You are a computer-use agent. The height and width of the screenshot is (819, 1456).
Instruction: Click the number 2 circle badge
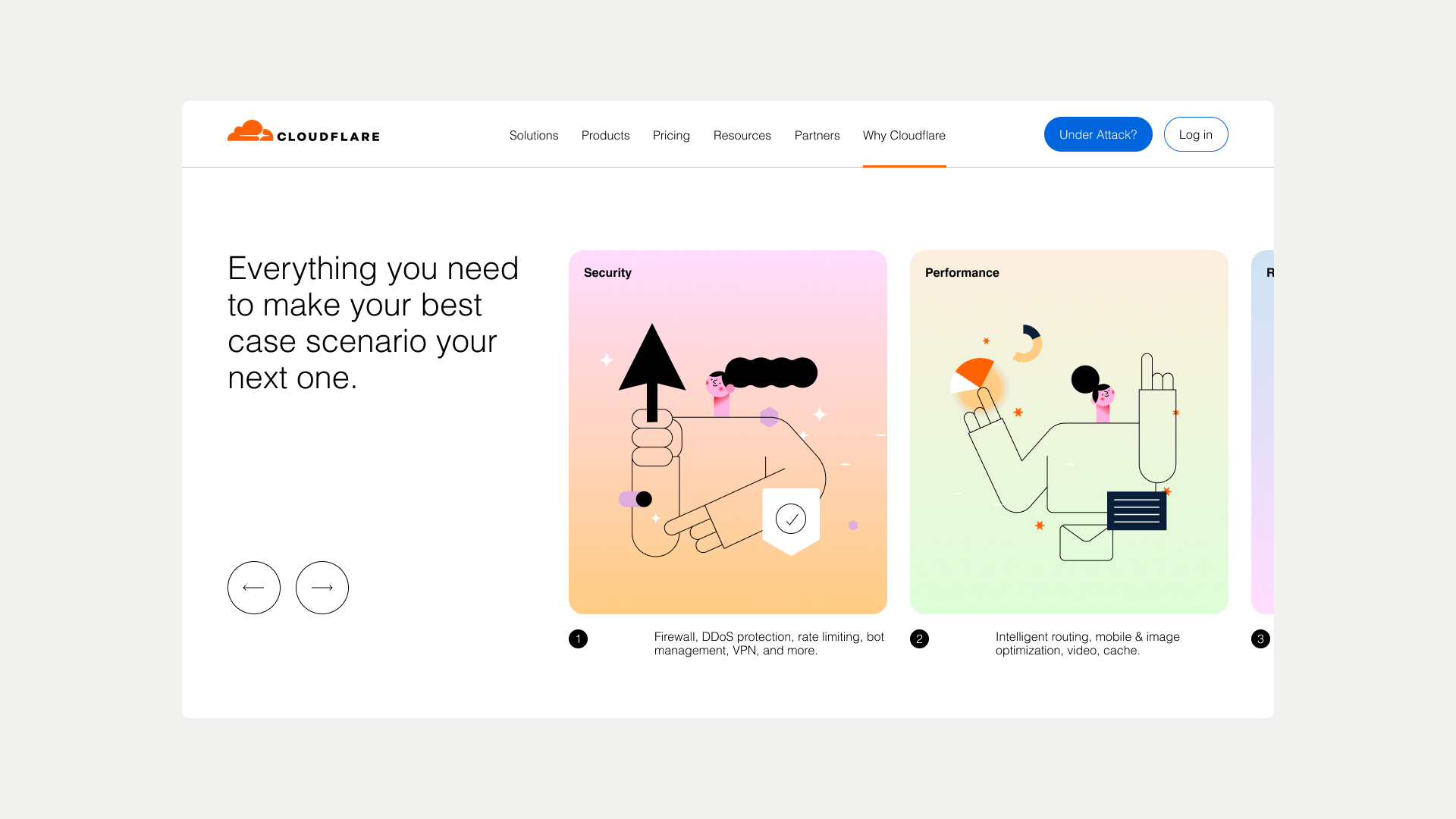[x=919, y=639]
